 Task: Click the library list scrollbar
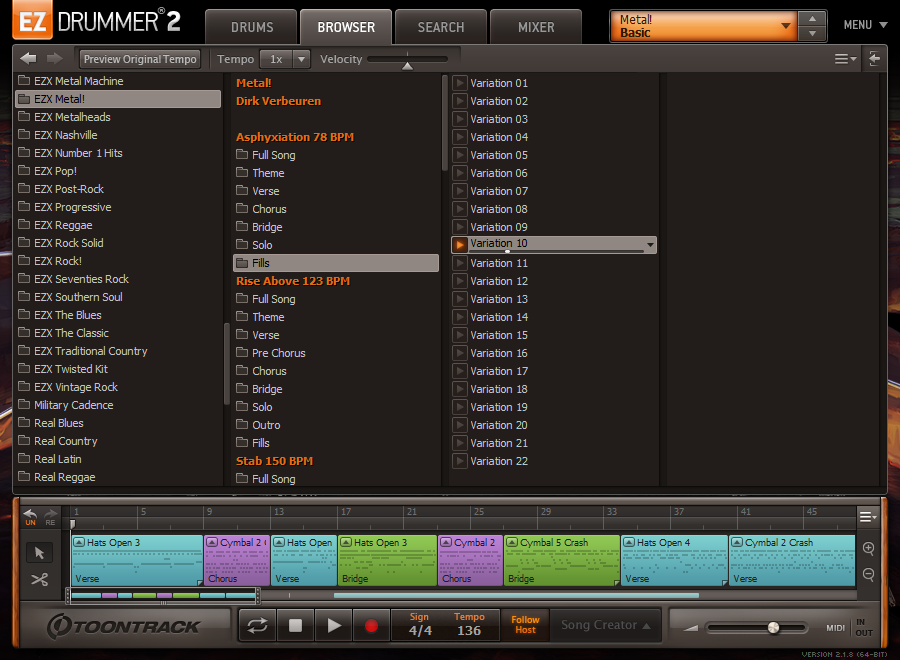point(226,364)
